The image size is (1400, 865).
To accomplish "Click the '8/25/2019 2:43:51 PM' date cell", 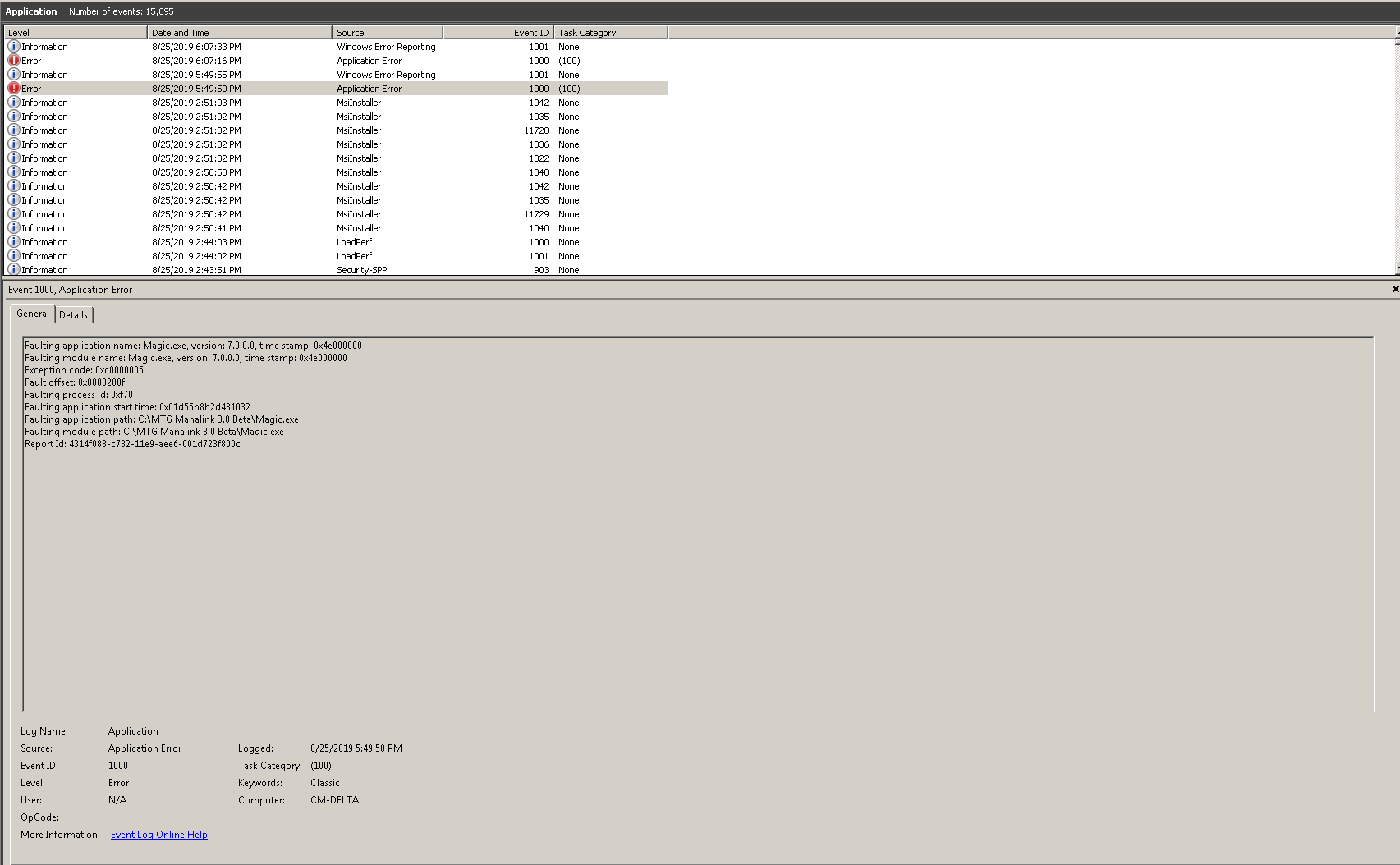I will [196, 269].
